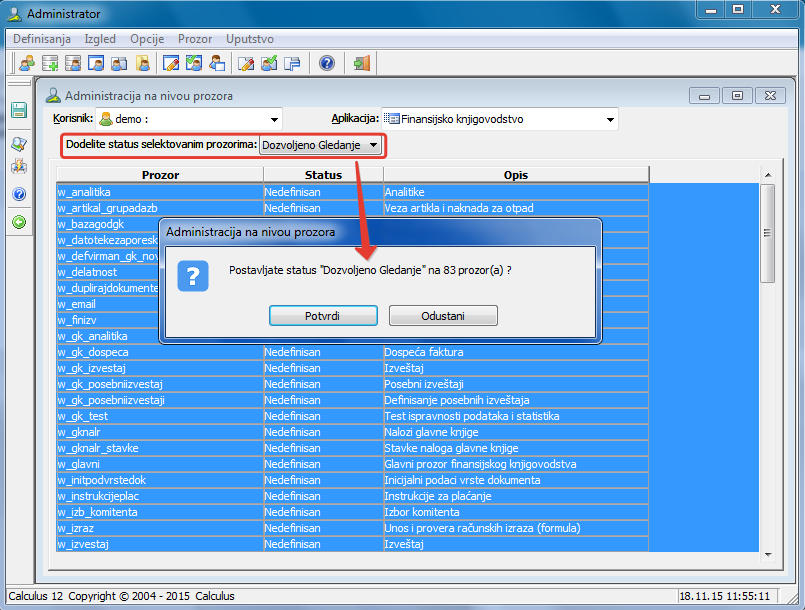Open the Uputstvo menu
Screen dimensions: 805x610
click(x=250, y=39)
